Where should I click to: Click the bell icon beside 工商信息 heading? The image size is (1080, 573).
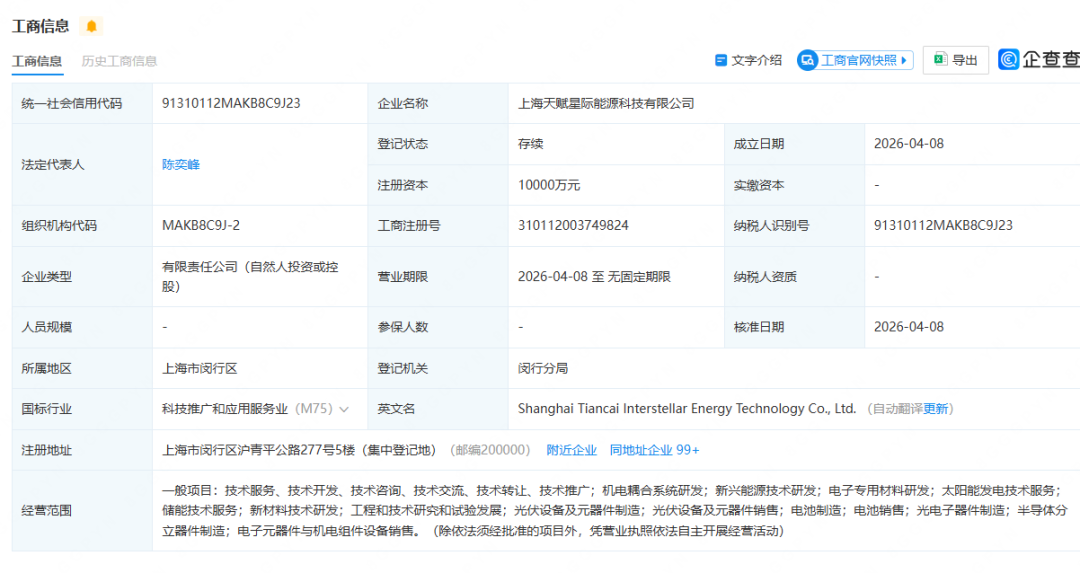91,26
